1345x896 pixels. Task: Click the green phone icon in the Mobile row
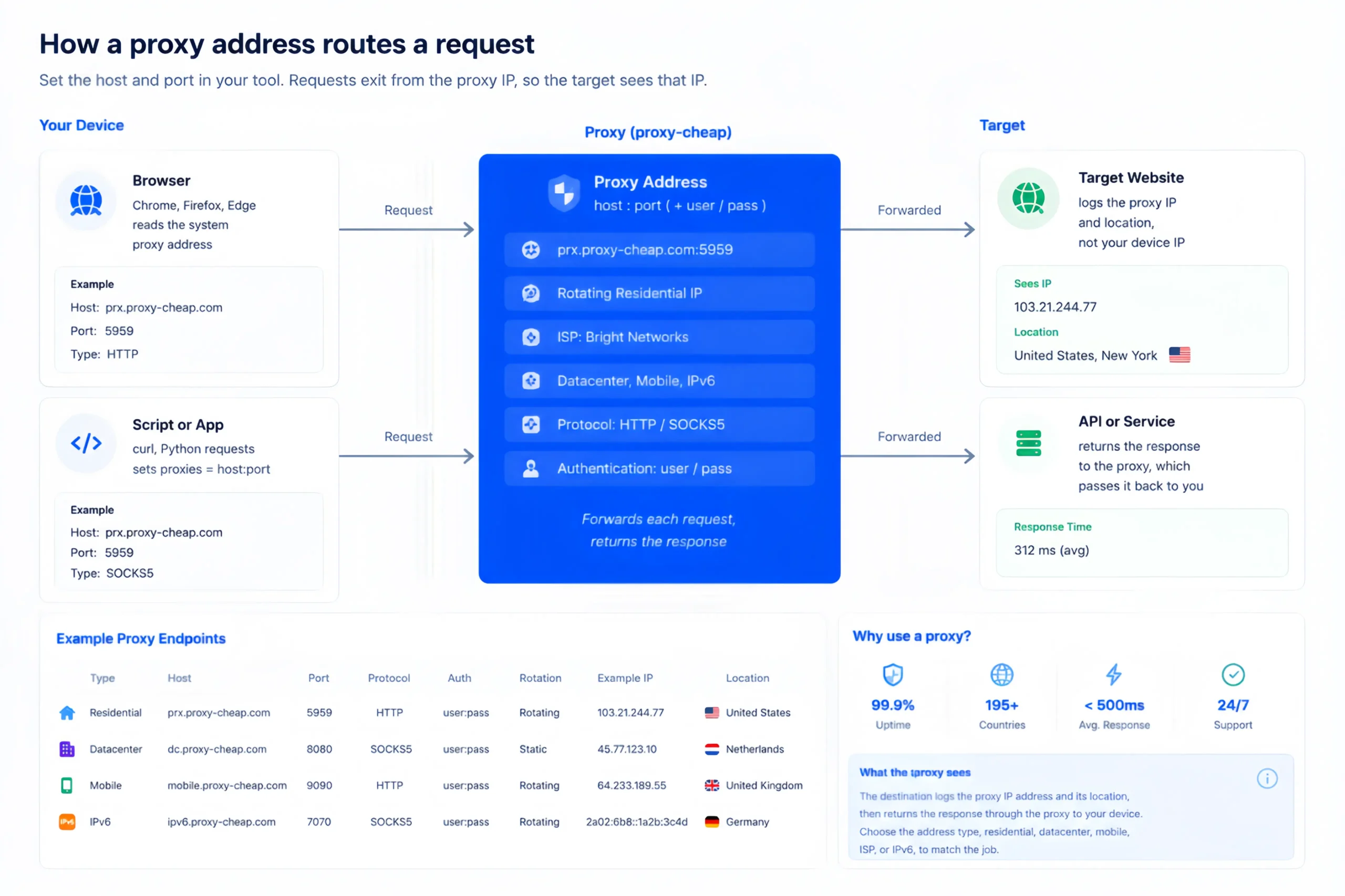67,786
